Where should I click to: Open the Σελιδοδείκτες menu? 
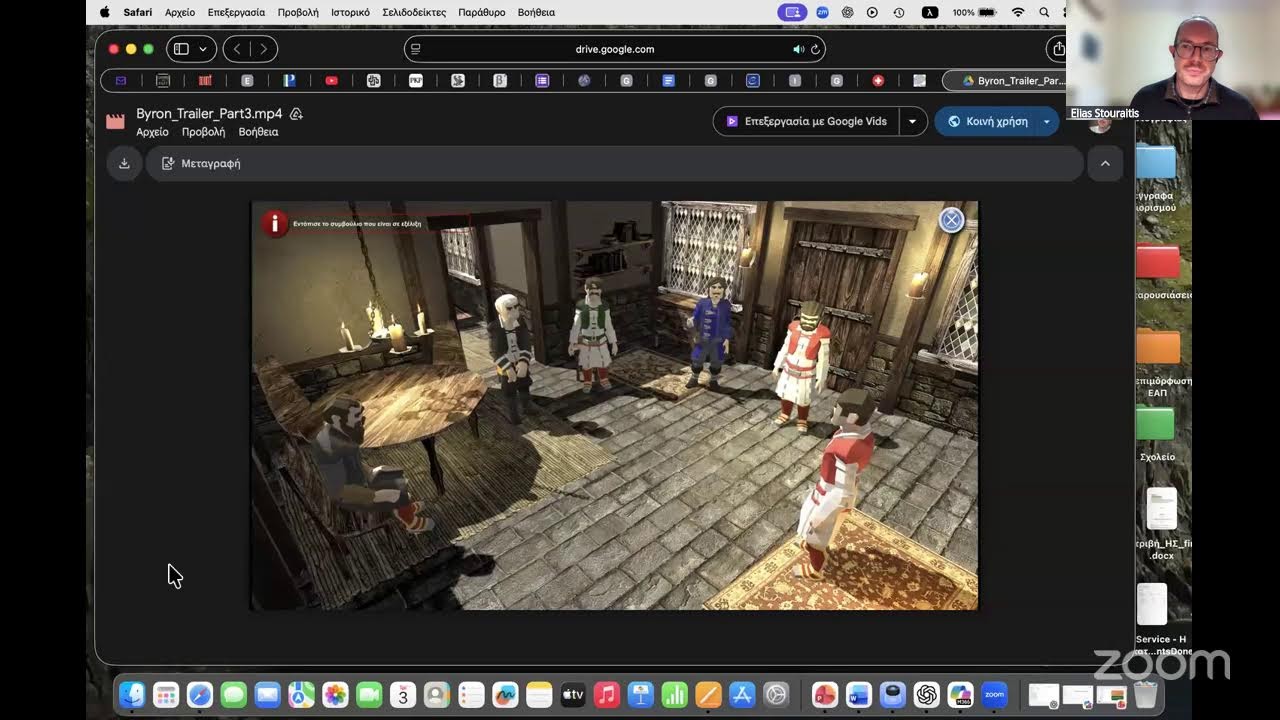[x=414, y=12]
